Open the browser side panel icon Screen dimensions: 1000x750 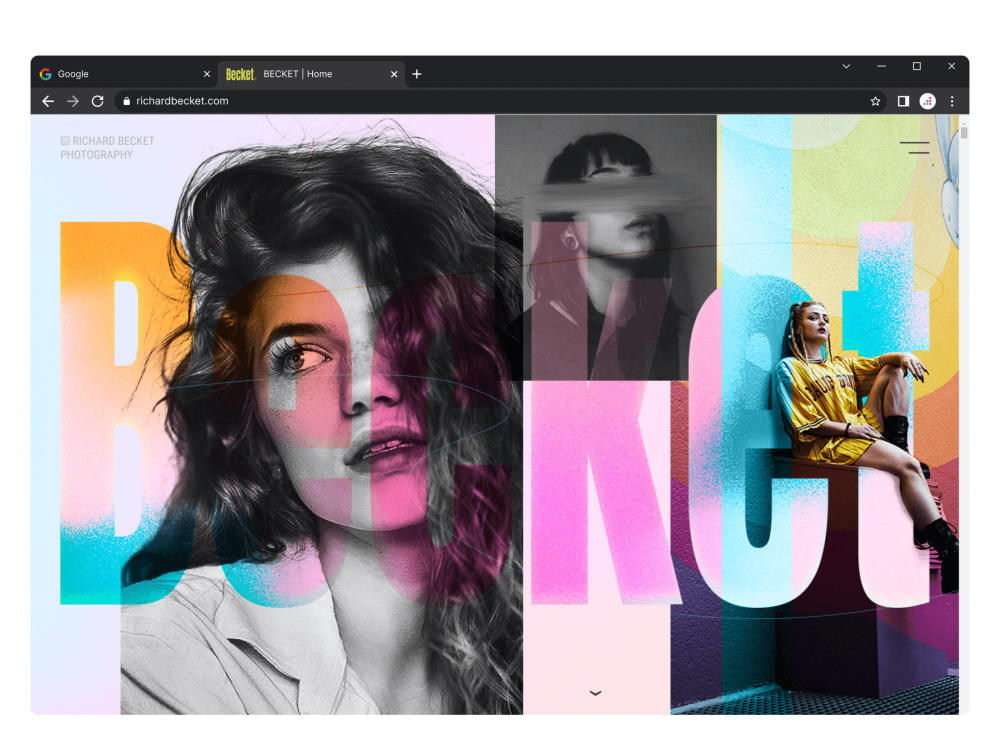903,101
